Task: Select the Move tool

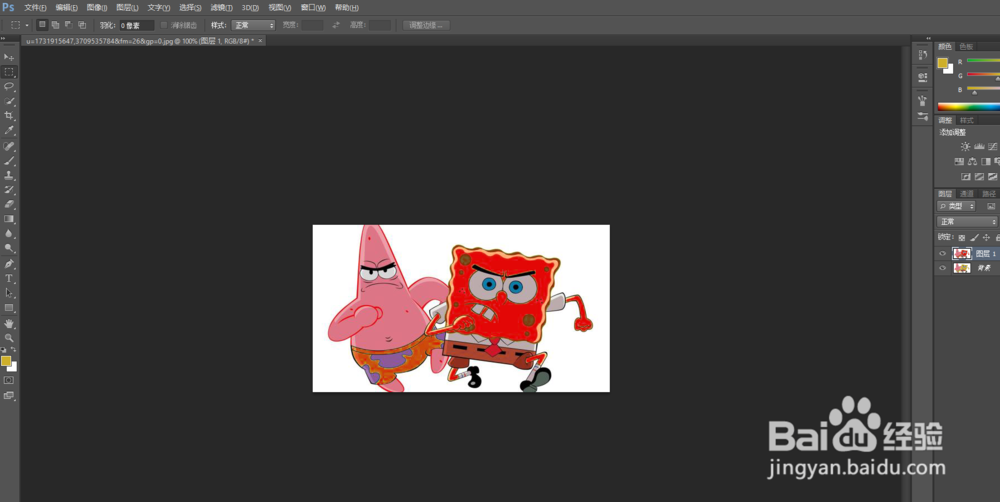Action: click(9, 57)
